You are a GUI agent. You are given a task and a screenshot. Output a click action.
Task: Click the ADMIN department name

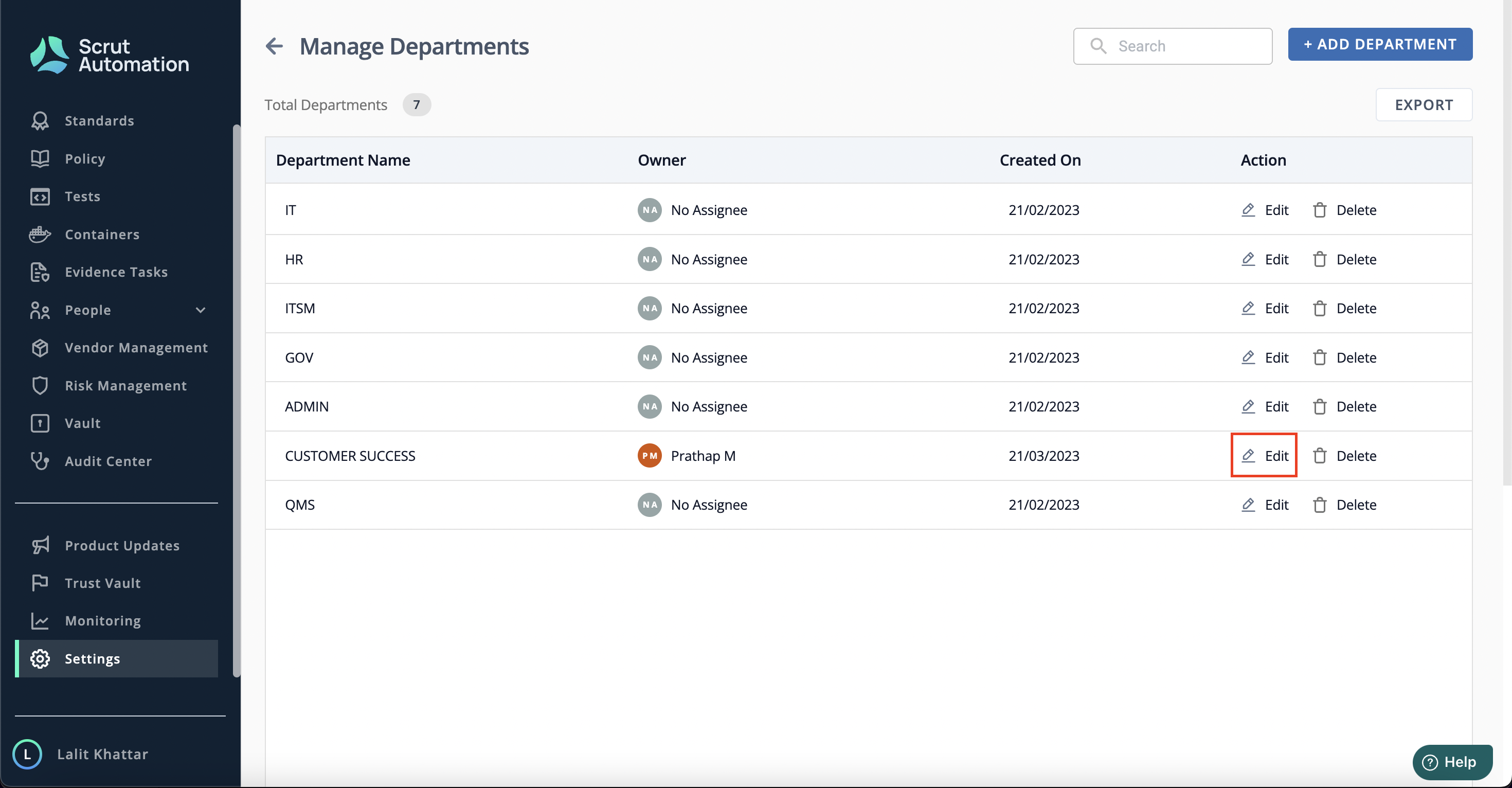pyautogui.click(x=307, y=406)
